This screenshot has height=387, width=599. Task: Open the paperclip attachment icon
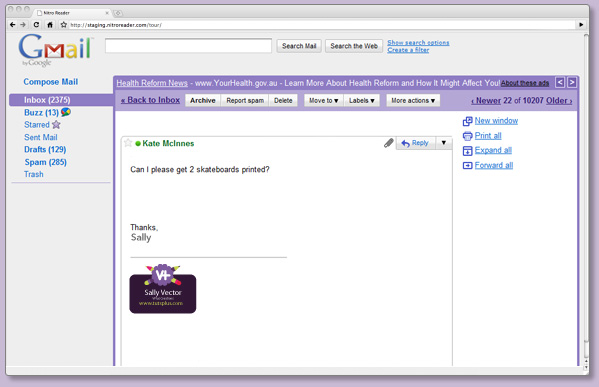(x=389, y=143)
